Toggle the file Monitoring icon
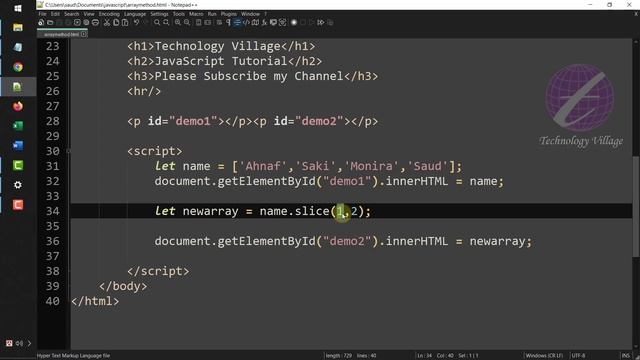The width and height of the screenshot is (640, 360). (282, 22)
